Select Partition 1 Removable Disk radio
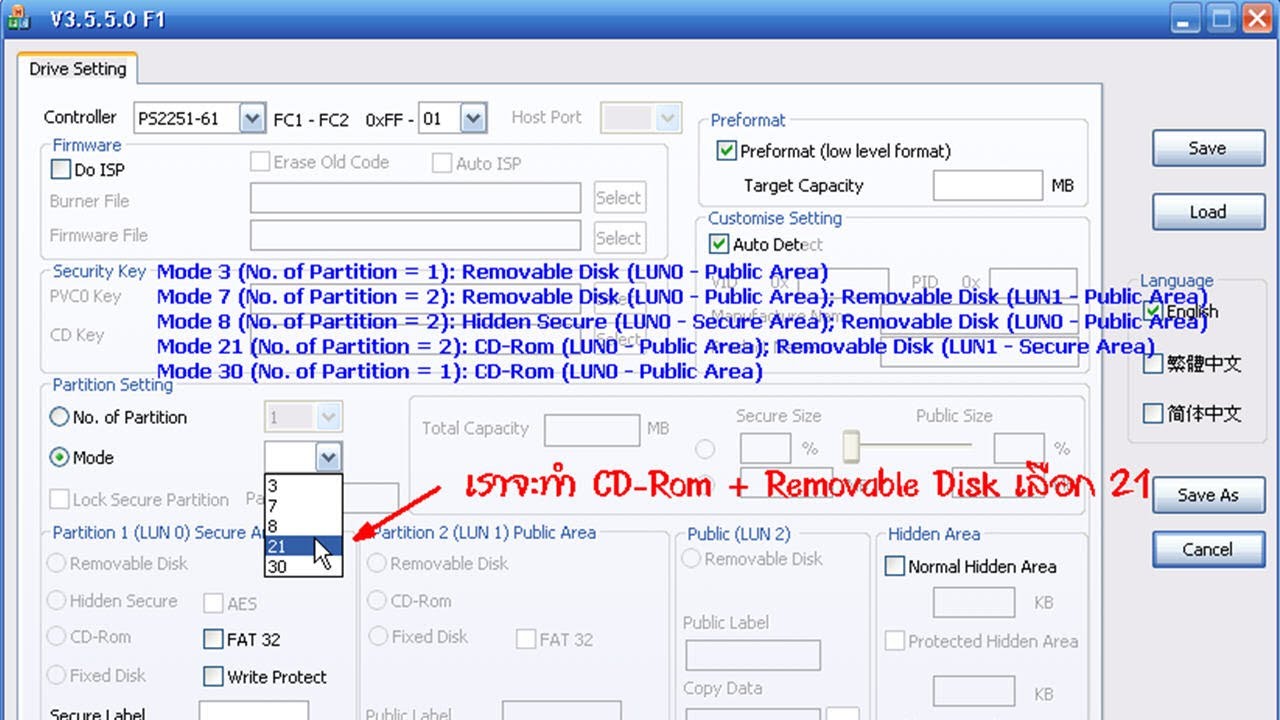This screenshot has width=1280, height=720. (x=57, y=563)
